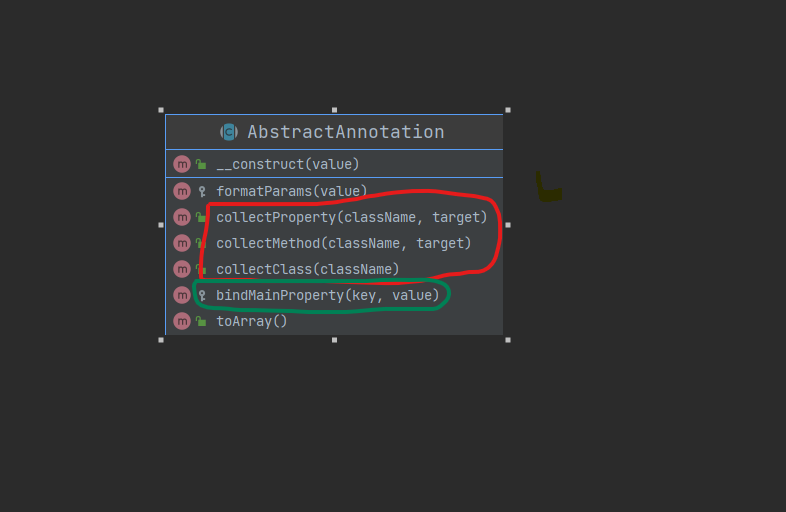Select the formatParams(value) method
The image size is (786, 512).
pyautogui.click(x=292, y=191)
